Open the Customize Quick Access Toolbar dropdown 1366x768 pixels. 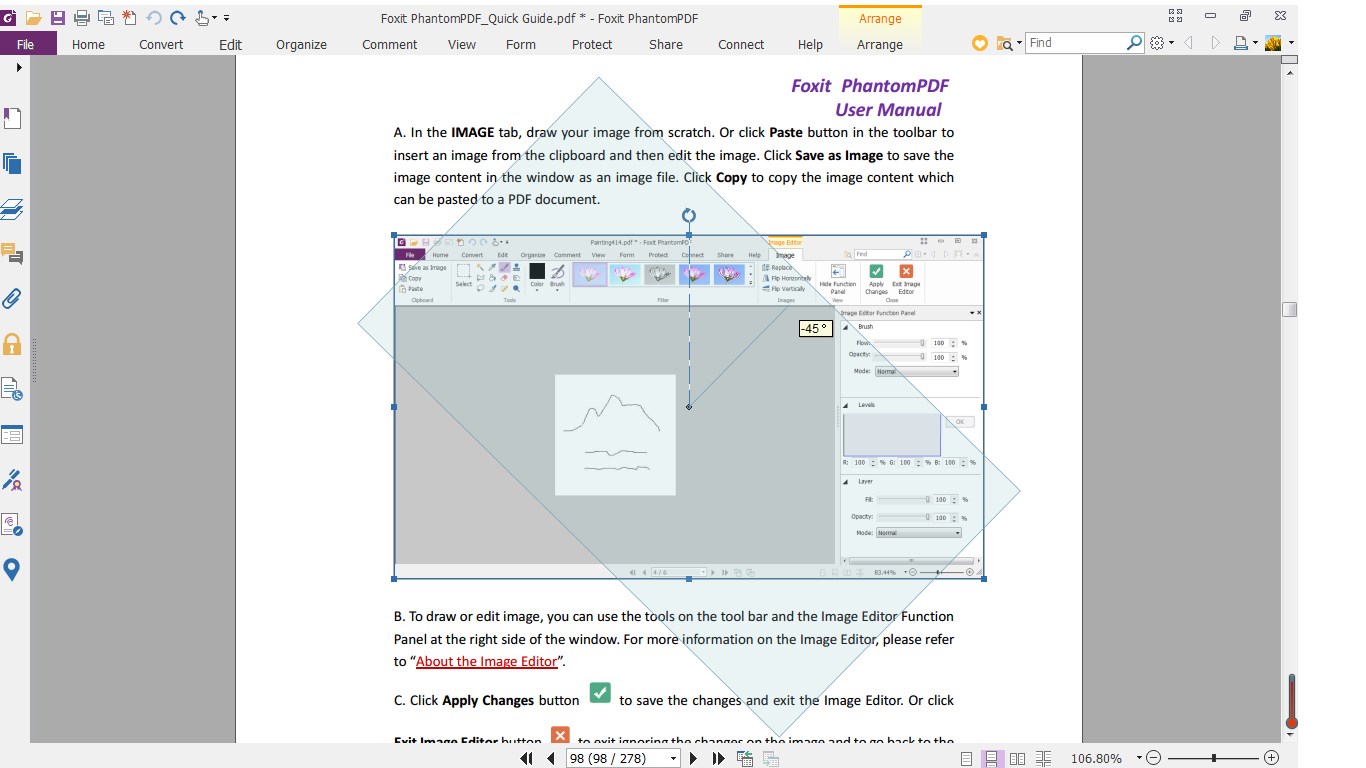(227, 18)
